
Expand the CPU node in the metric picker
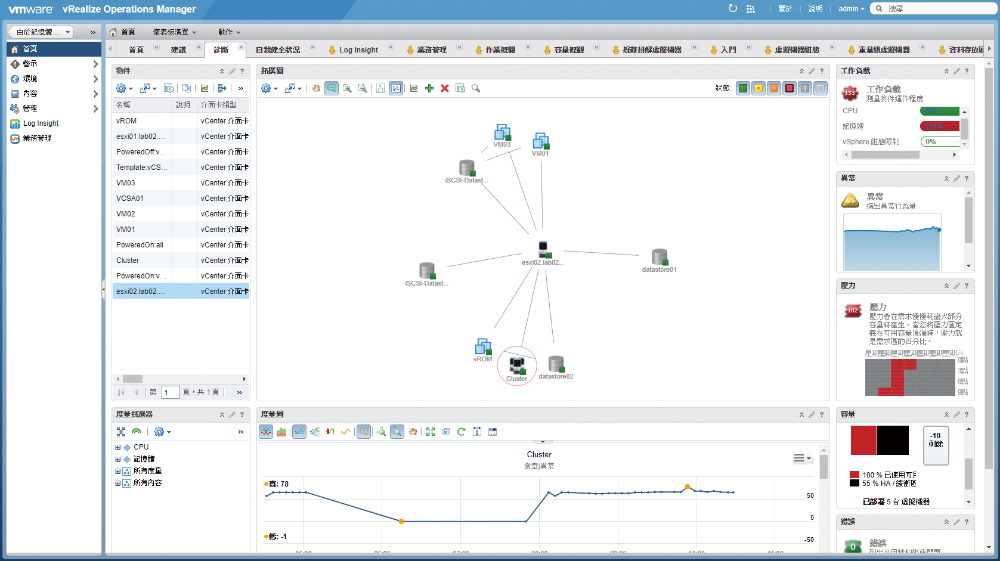(118, 448)
